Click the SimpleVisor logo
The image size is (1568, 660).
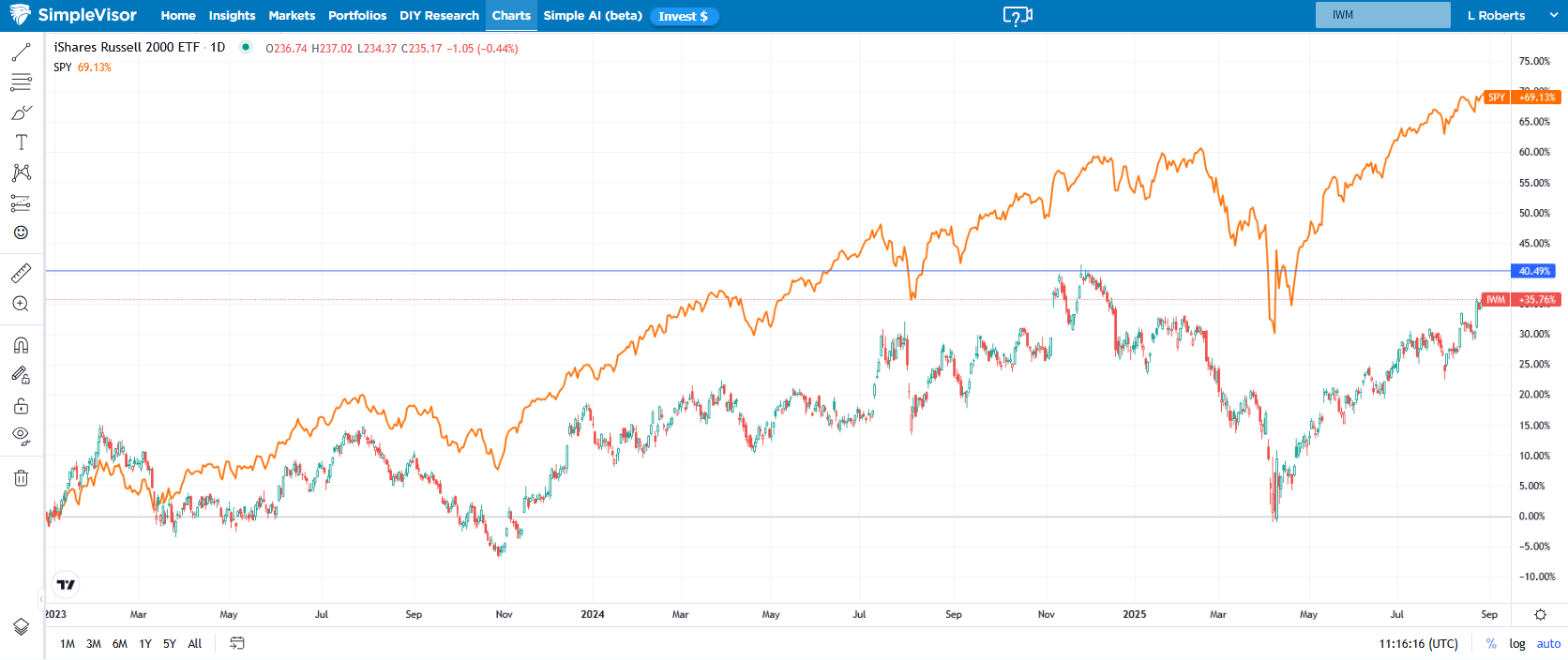point(72,15)
